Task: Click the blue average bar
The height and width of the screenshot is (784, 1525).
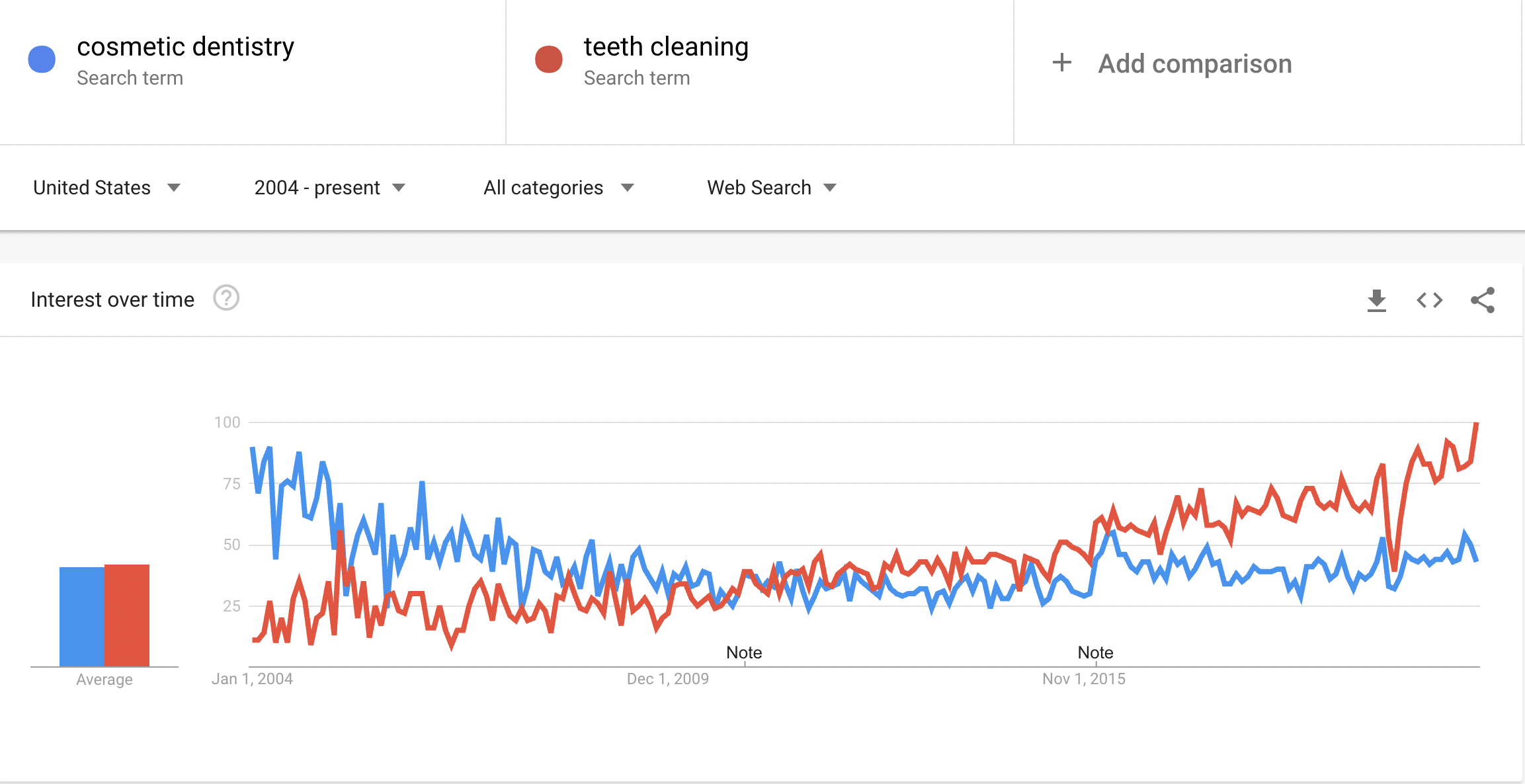Action: pos(82,616)
